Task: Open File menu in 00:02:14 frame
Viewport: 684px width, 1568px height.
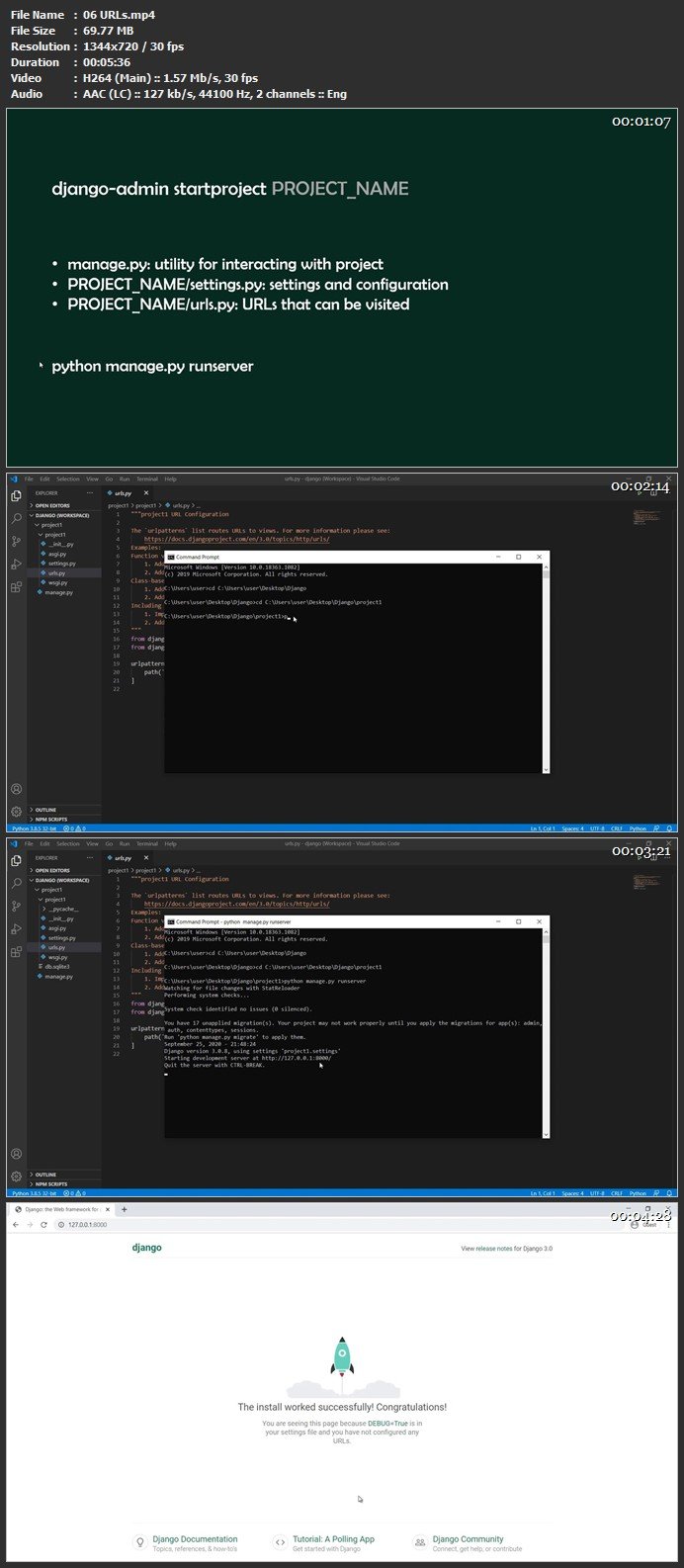Action: (x=30, y=479)
